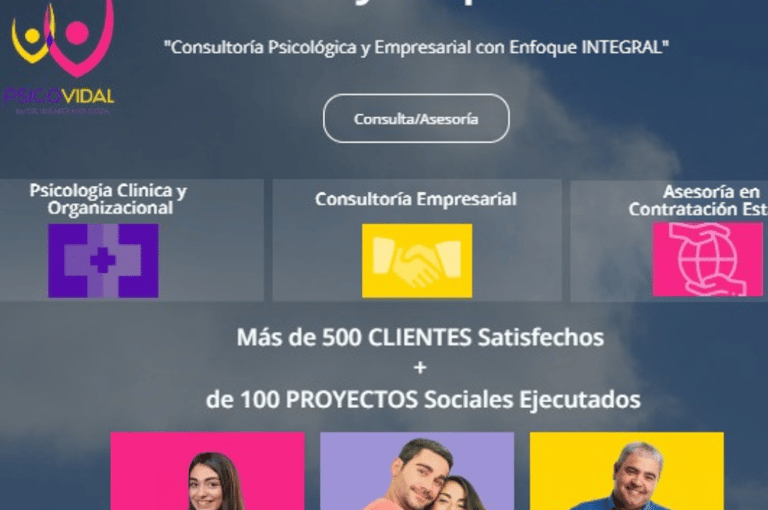Click the plus sign between statistics

coord(420,367)
